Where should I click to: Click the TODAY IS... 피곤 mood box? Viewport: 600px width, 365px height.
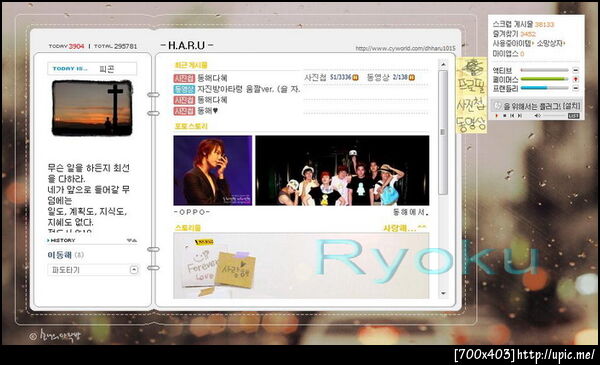pyautogui.click(x=92, y=69)
